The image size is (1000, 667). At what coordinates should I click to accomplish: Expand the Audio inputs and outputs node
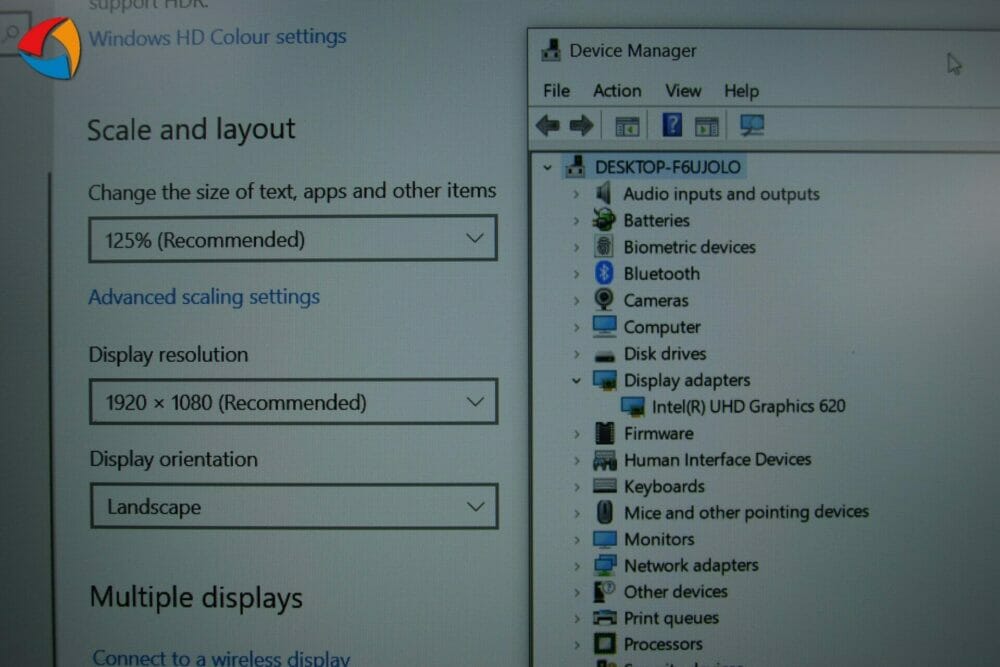tap(576, 194)
